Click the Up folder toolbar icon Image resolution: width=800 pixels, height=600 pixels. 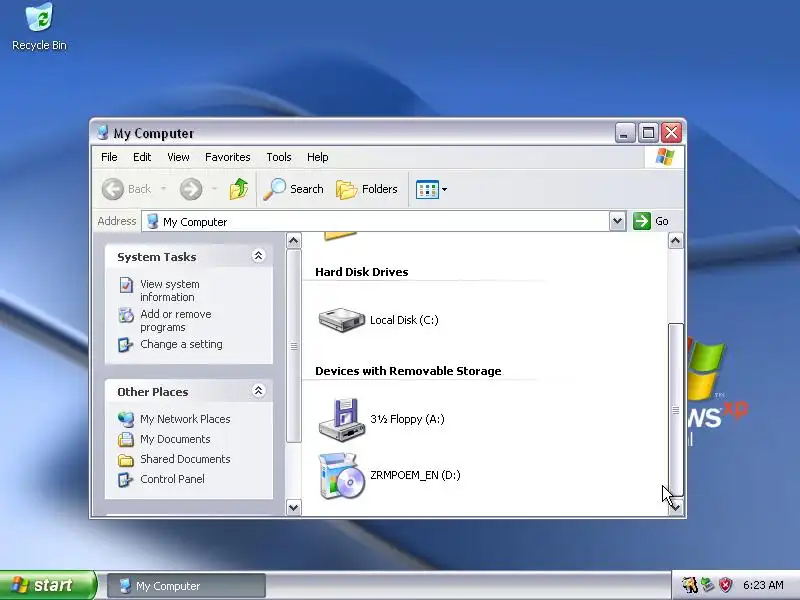(x=238, y=189)
